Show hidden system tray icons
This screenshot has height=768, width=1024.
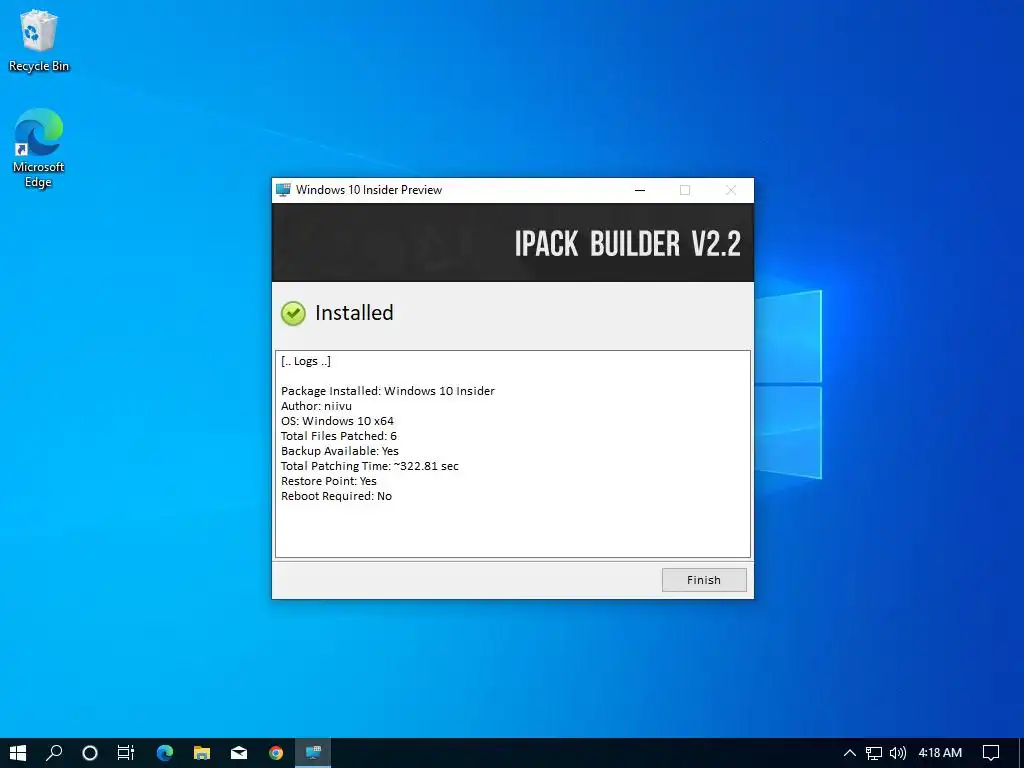coord(850,753)
